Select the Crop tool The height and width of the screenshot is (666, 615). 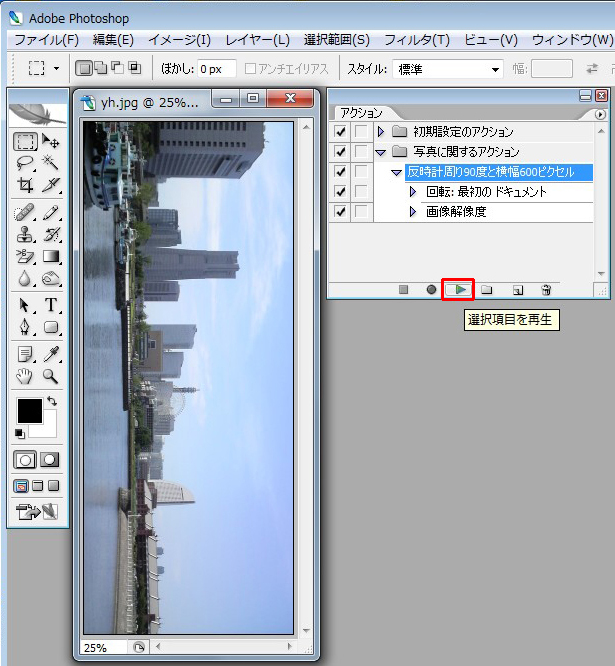point(25,185)
